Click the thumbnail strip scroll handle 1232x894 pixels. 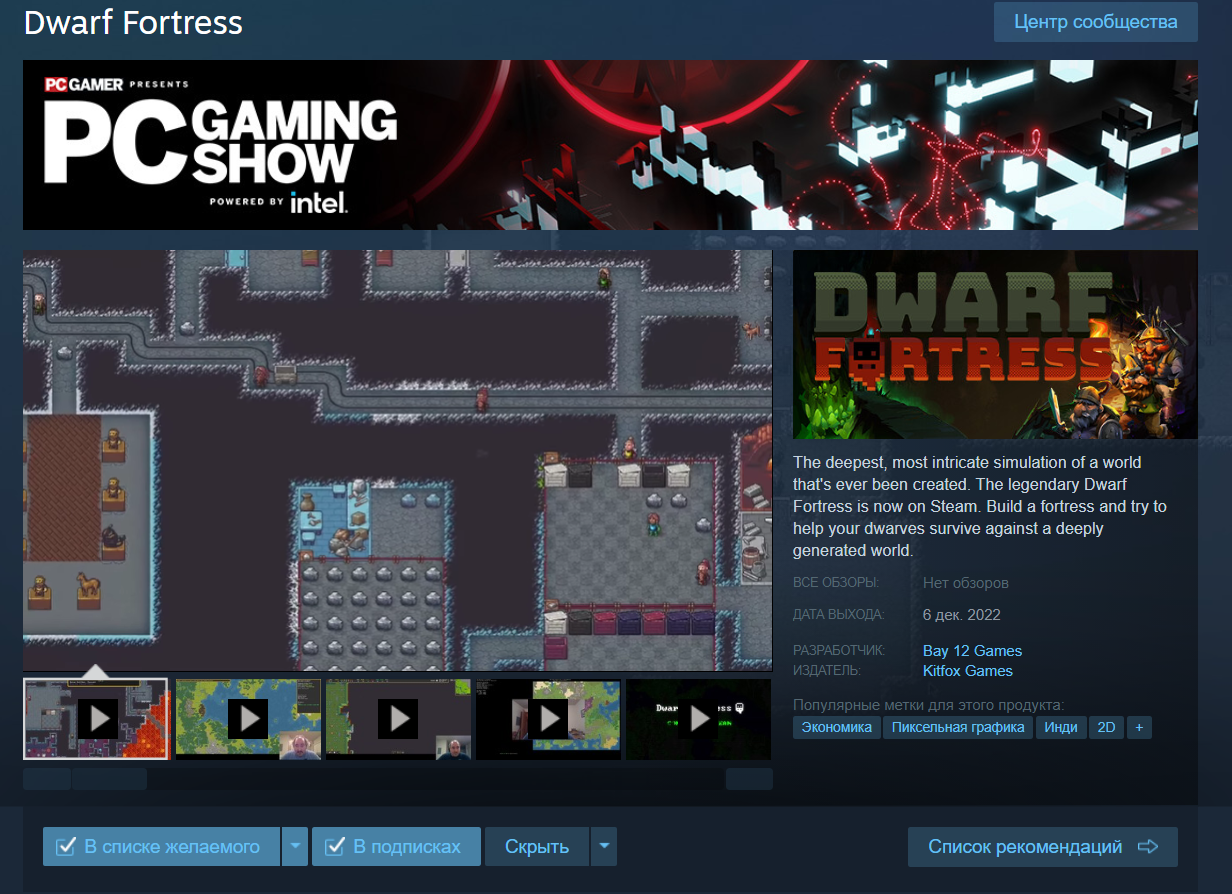point(109,779)
